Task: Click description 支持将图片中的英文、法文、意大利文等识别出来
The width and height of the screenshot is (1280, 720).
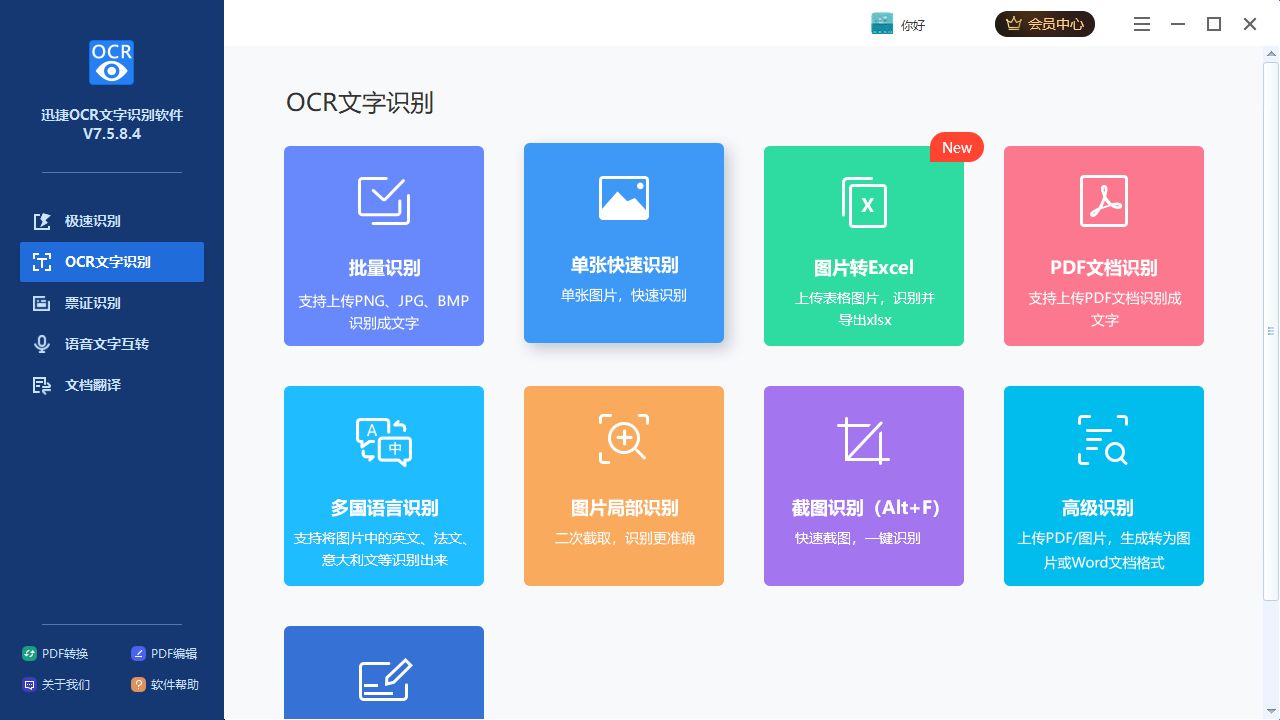Action: pos(384,549)
